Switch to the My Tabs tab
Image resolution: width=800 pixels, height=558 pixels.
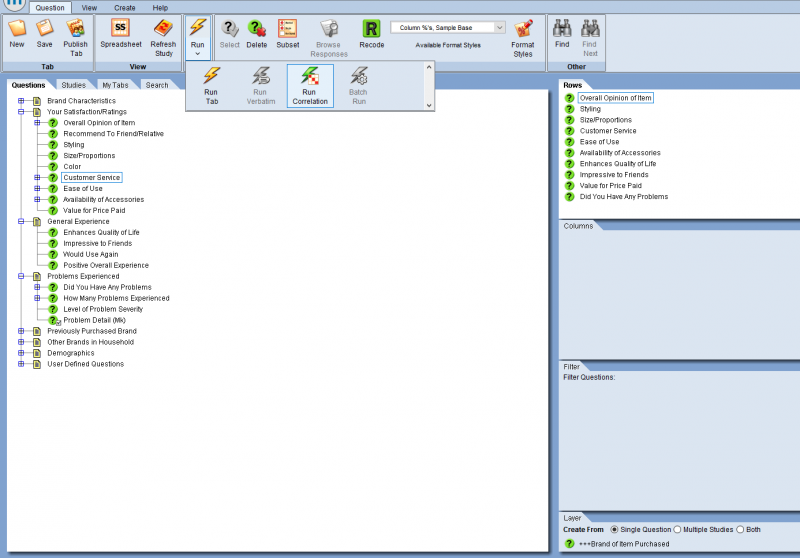(115, 85)
